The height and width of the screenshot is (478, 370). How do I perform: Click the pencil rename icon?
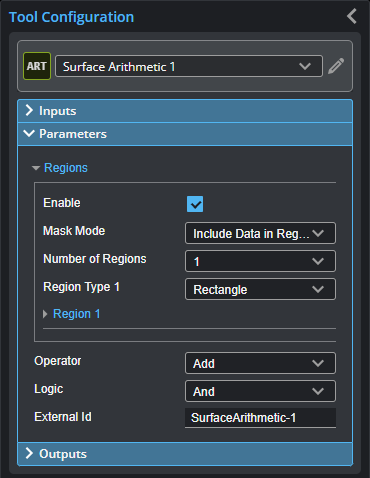pos(336,66)
